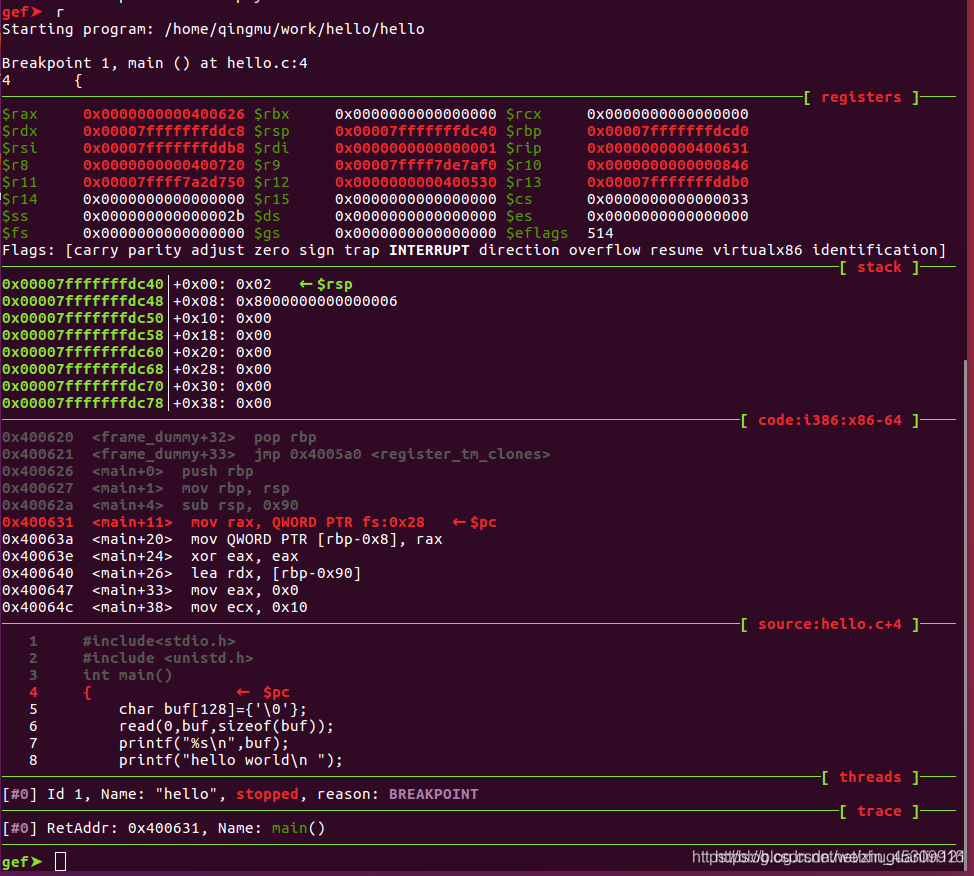The image size is (974, 876).
Task: Select stack address 0x00007fffffffdc40
Action: pos(83,285)
